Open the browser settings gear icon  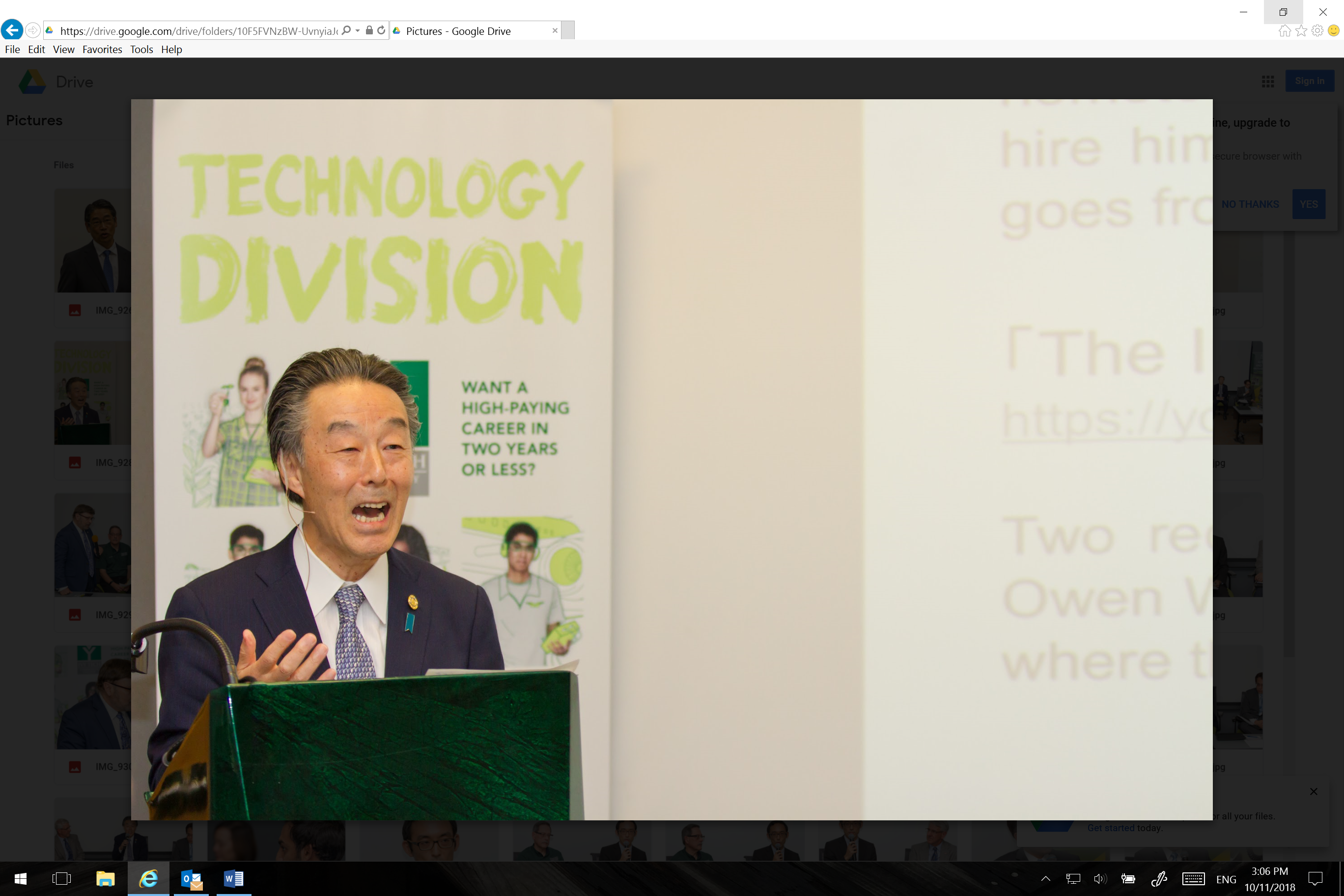click(x=1317, y=31)
